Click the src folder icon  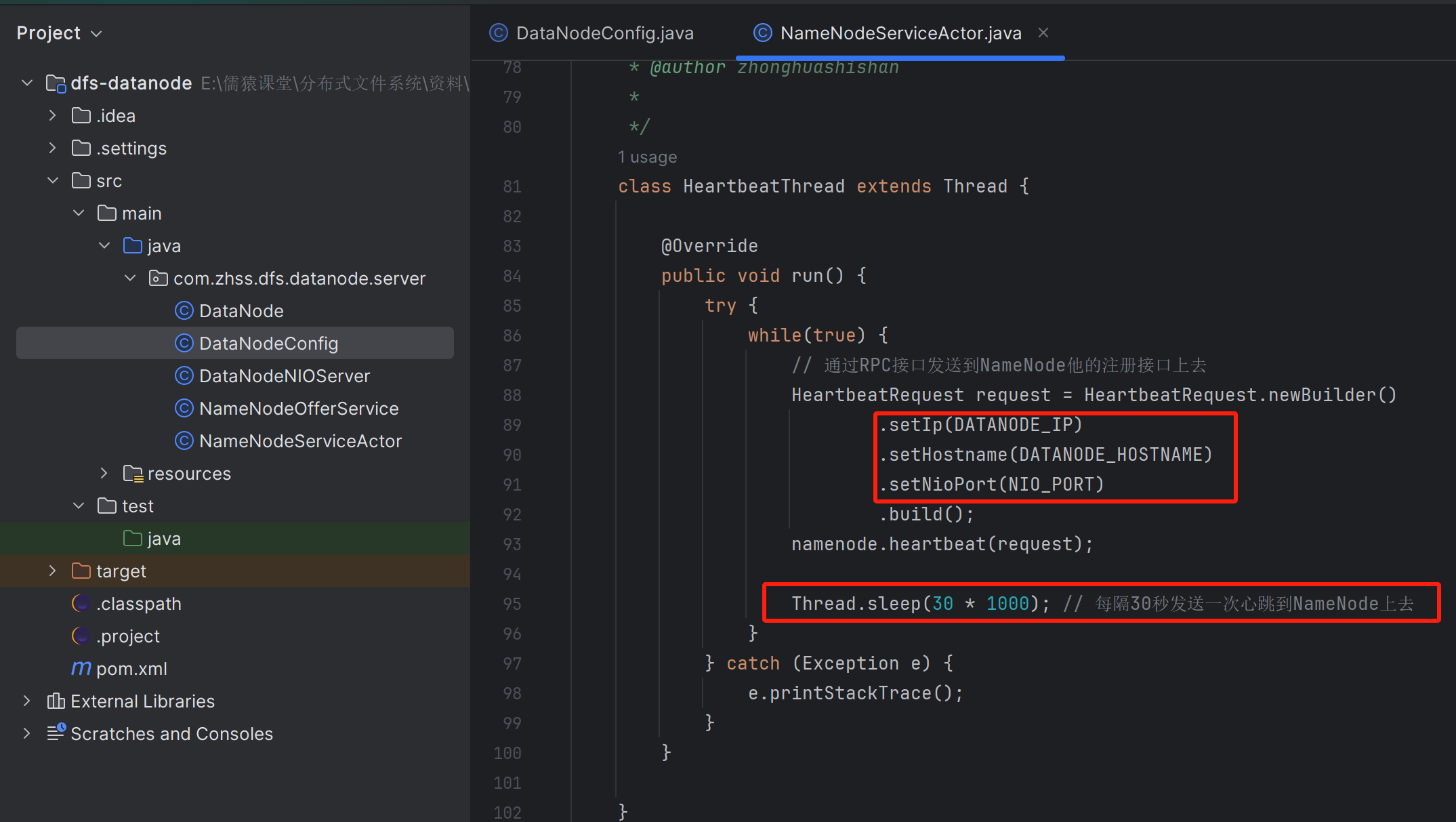coord(81,181)
